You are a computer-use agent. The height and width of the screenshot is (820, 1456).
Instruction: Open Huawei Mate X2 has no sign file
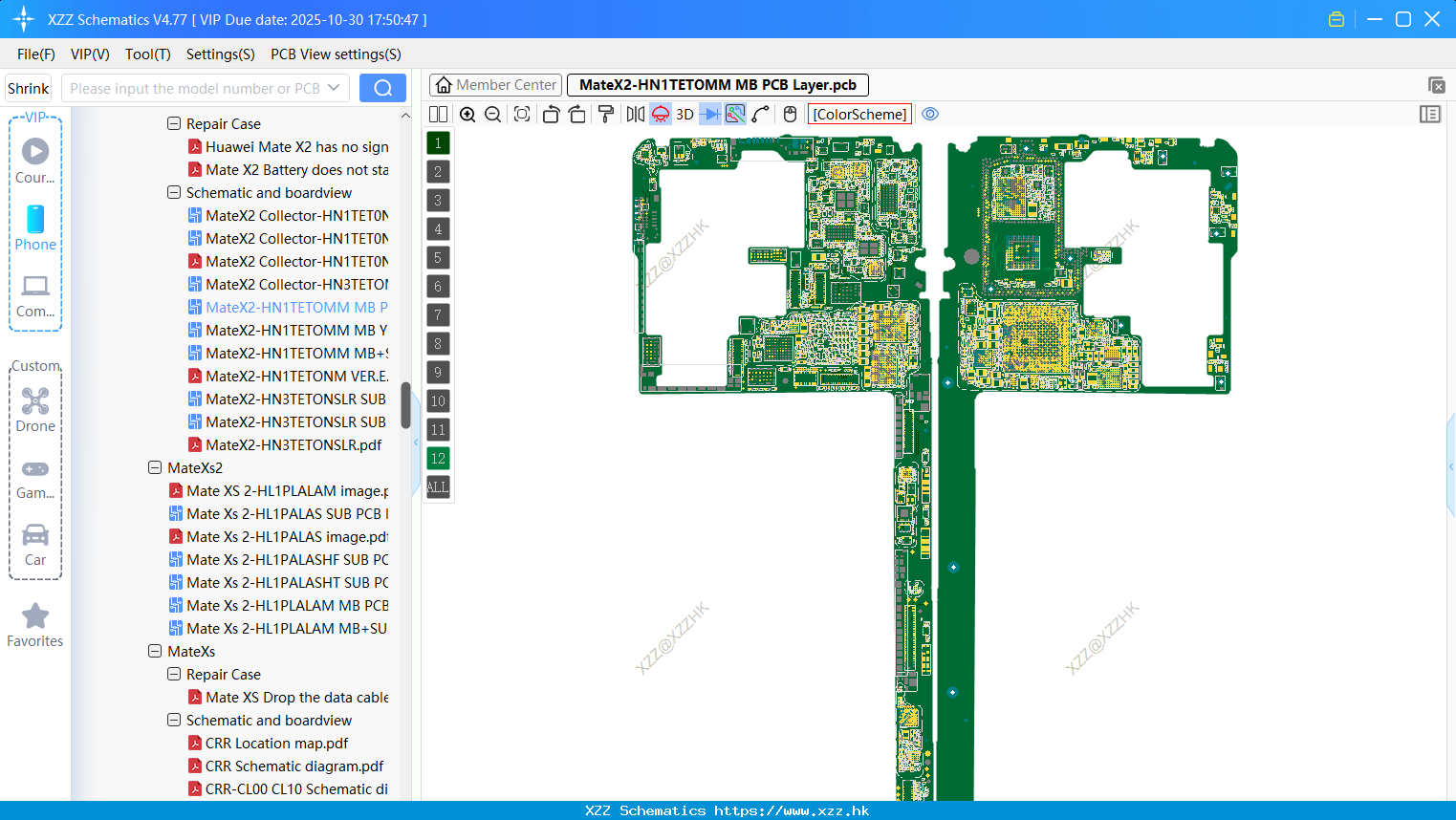pos(289,147)
